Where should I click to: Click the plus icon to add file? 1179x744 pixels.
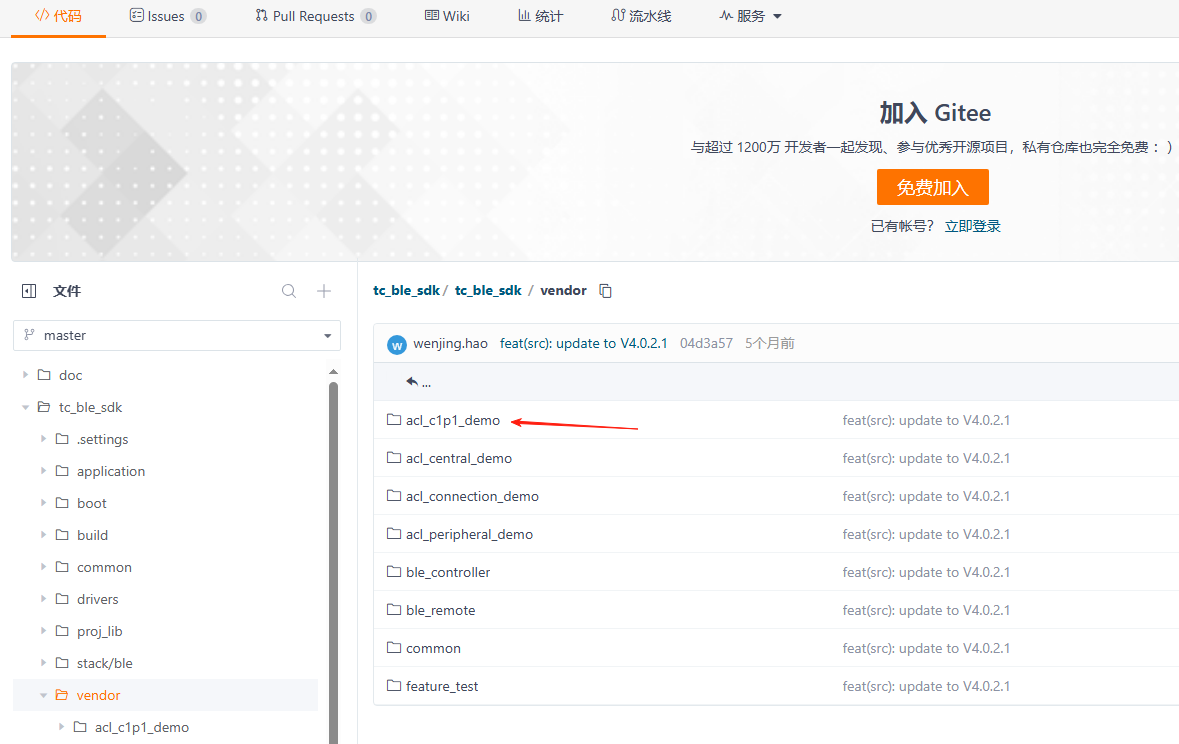click(x=324, y=291)
